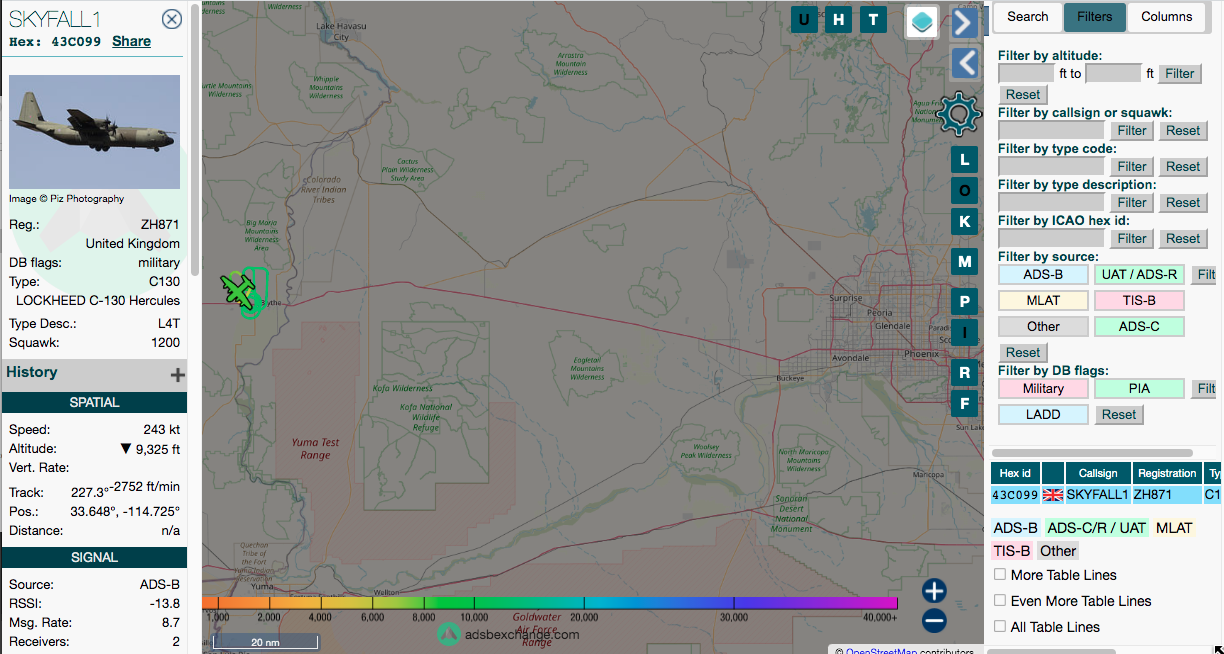Switch to the Filters tab
The height and width of the screenshot is (654, 1224).
click(1094, 17)
